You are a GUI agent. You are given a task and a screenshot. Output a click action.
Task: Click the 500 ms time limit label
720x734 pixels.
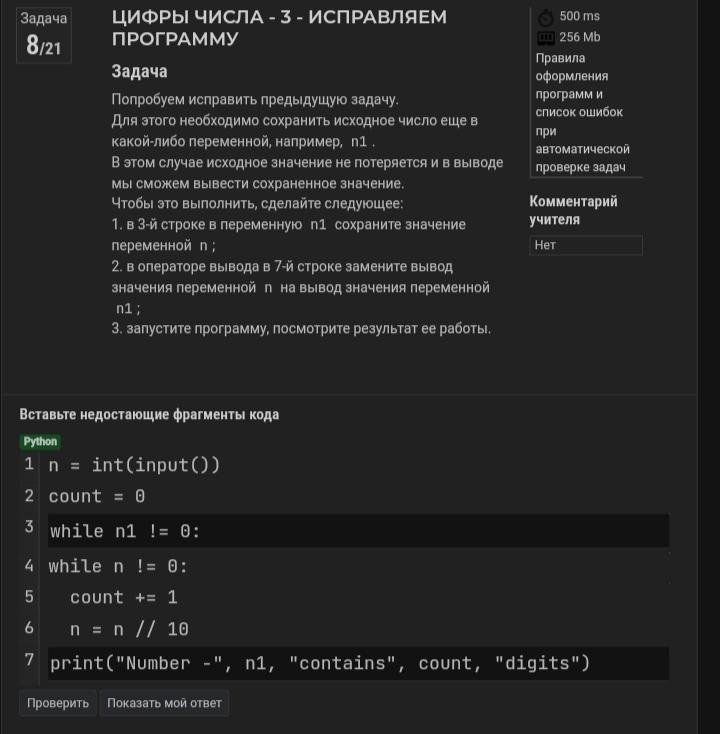coord(580,16)
